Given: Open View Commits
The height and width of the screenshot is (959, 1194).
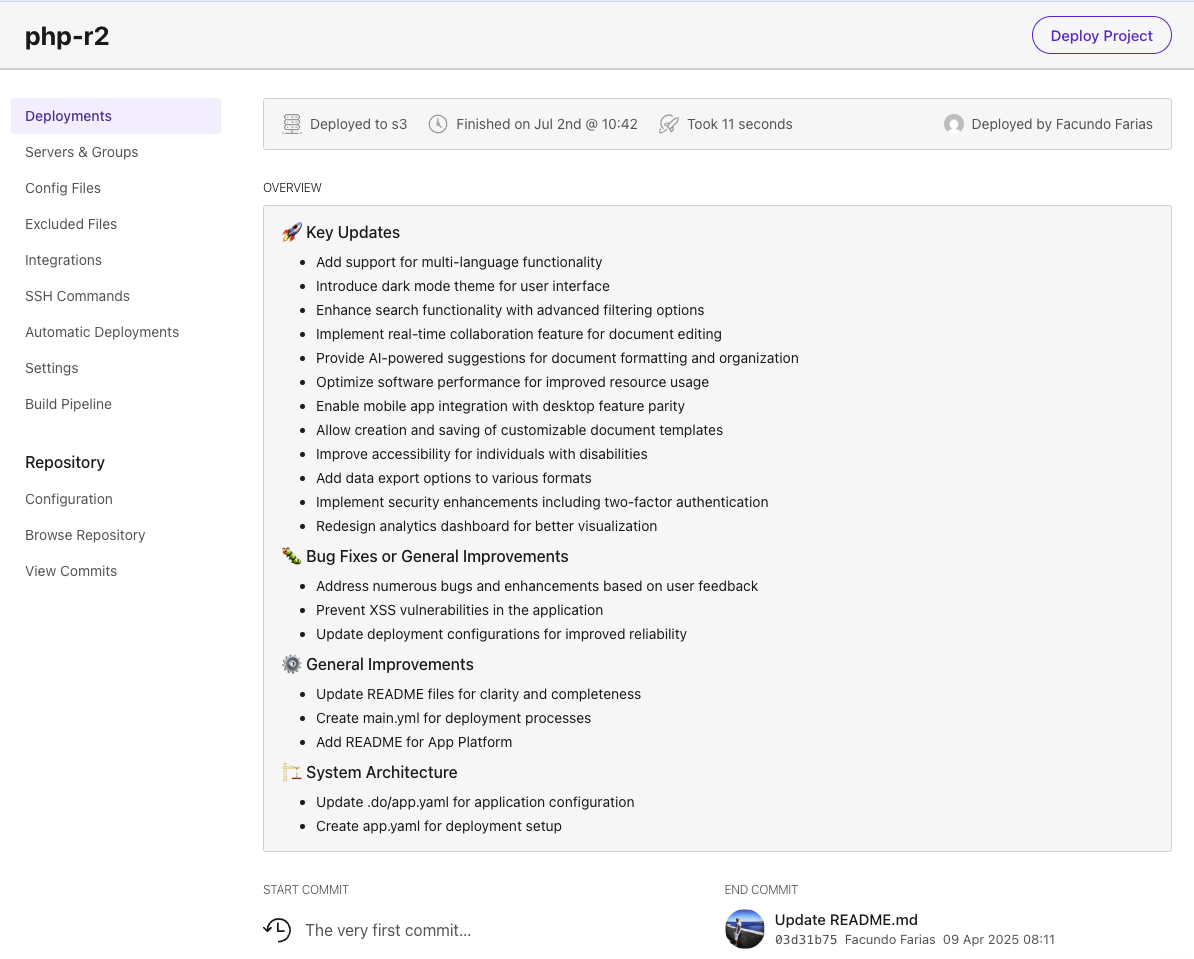Looking at the screenshot, I should pos(70,571).
